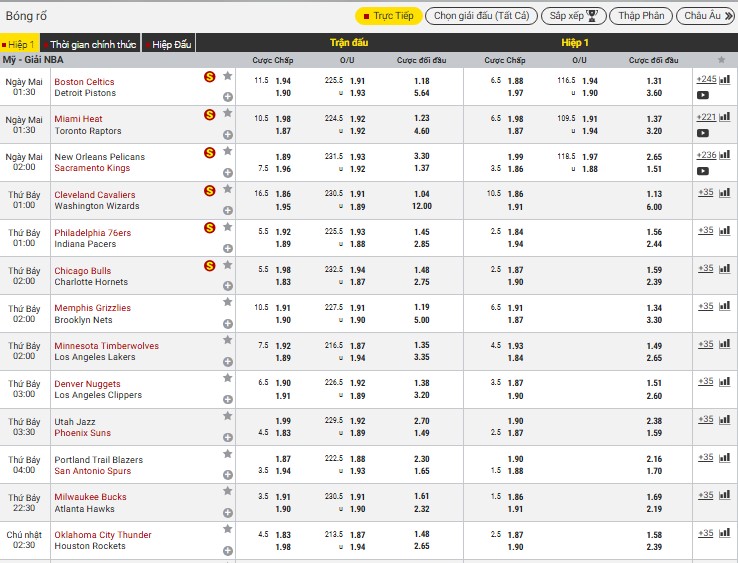Star the Philadelphia 76ers match
Image resolution: width=738 pixels, height=563 pixels.
click(227, 227)
